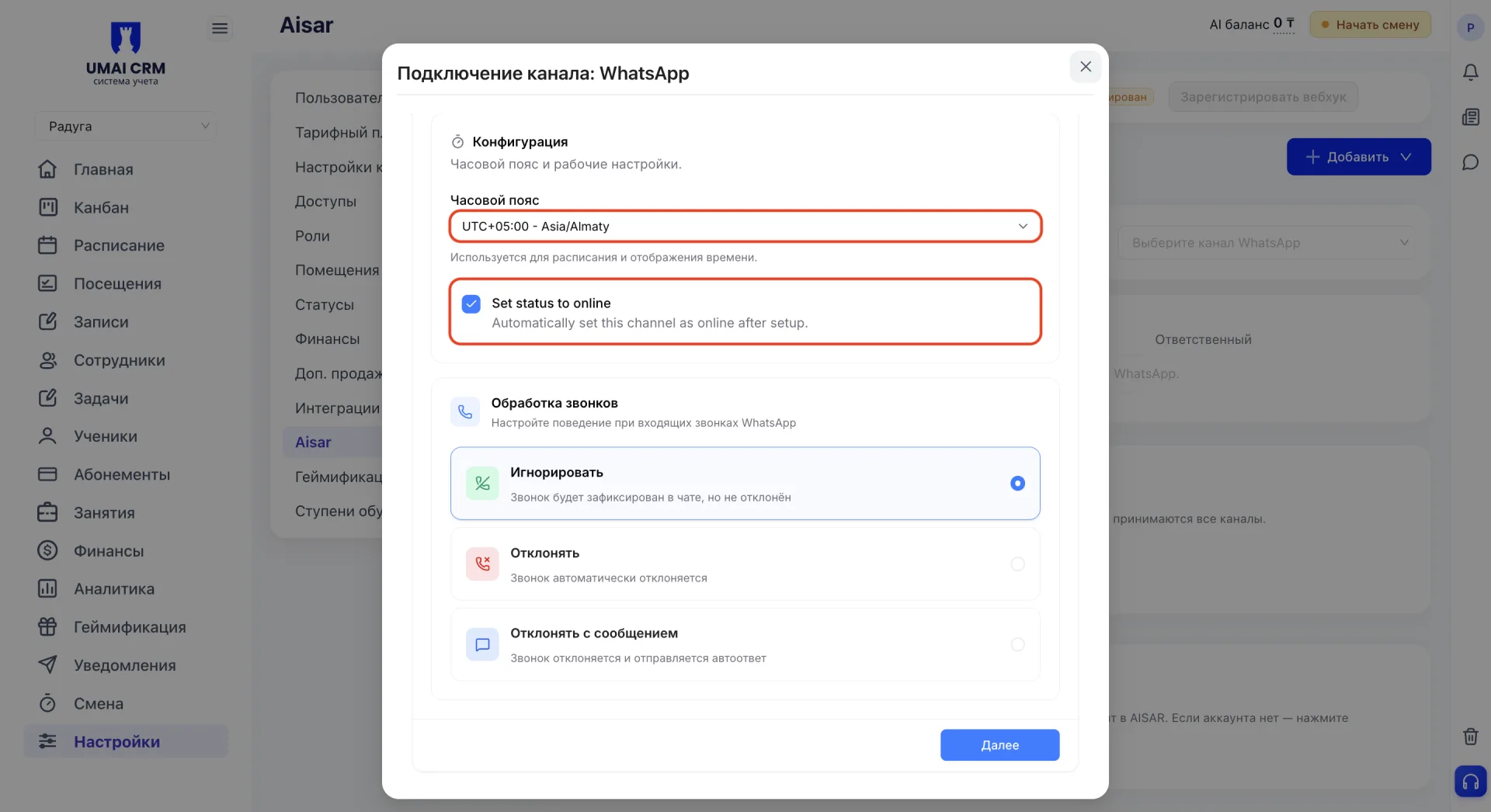The image size is (1491, 812).
Task: Toggle the hamburger sidebar menu
Action: pyautogui.click(x=220, y=28)
